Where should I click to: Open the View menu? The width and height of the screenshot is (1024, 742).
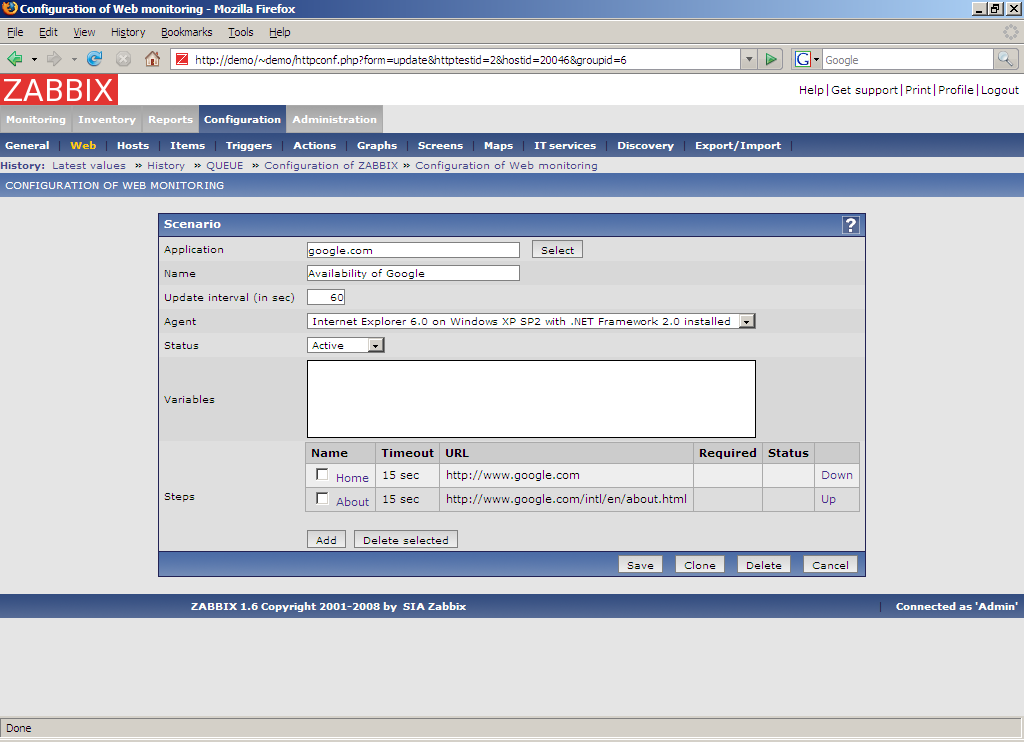coord(84,32)
